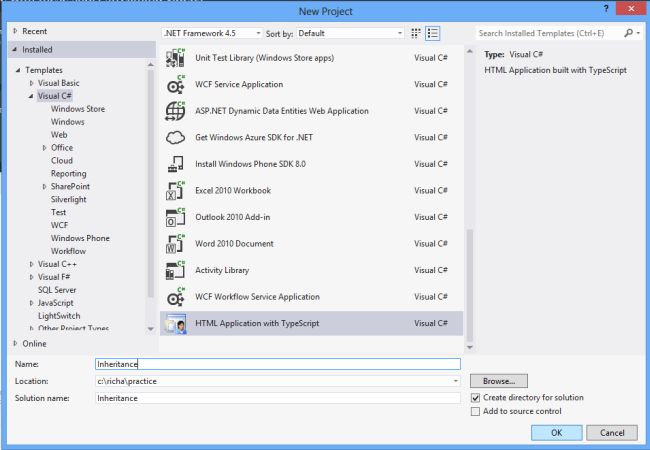The image size is (650, 450).
Task: Expand the JavaScript tree node
Action: point(32,303)
